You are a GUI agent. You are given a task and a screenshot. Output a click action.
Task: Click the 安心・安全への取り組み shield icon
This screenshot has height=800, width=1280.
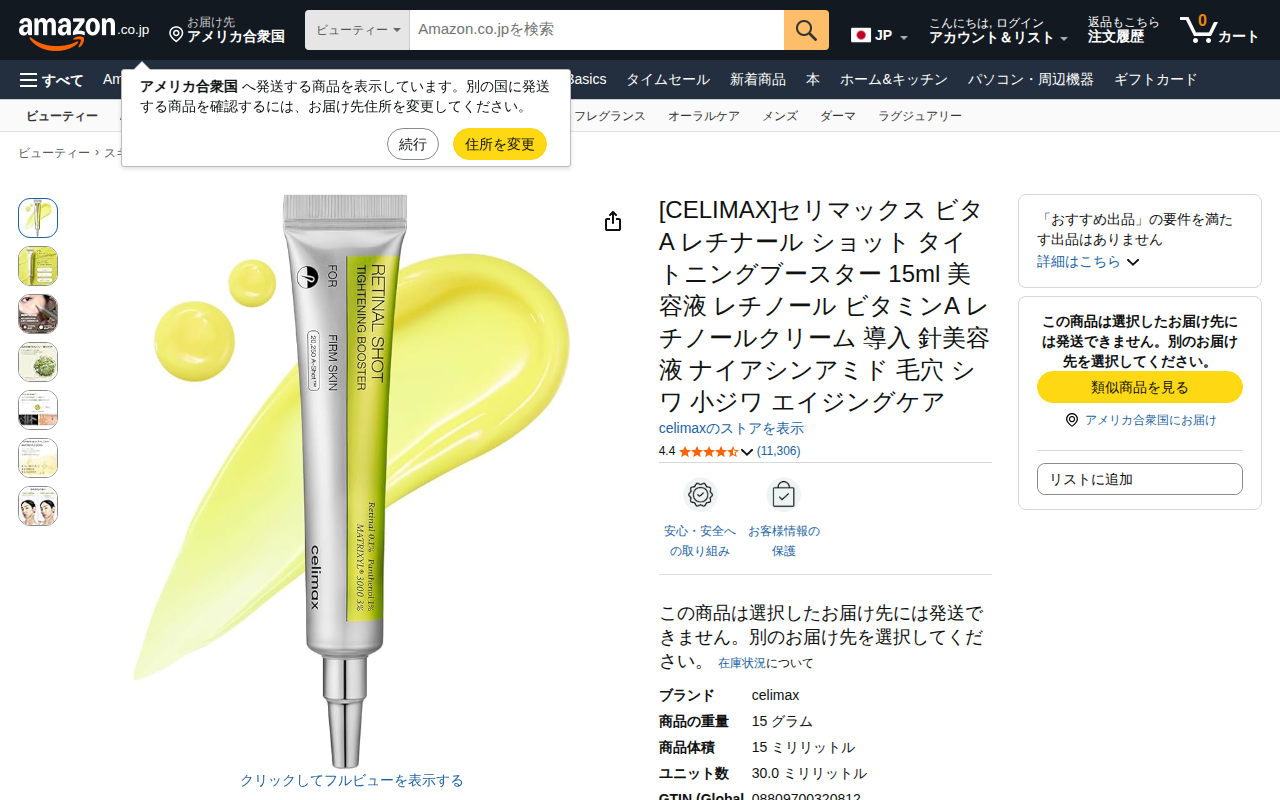pyautogui.click(x=700, y=495)
